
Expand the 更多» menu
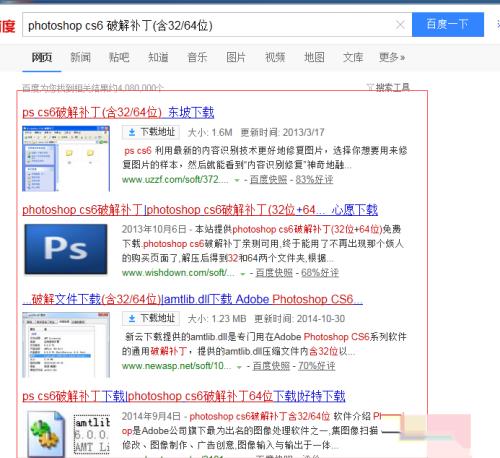tap(392, 57)
